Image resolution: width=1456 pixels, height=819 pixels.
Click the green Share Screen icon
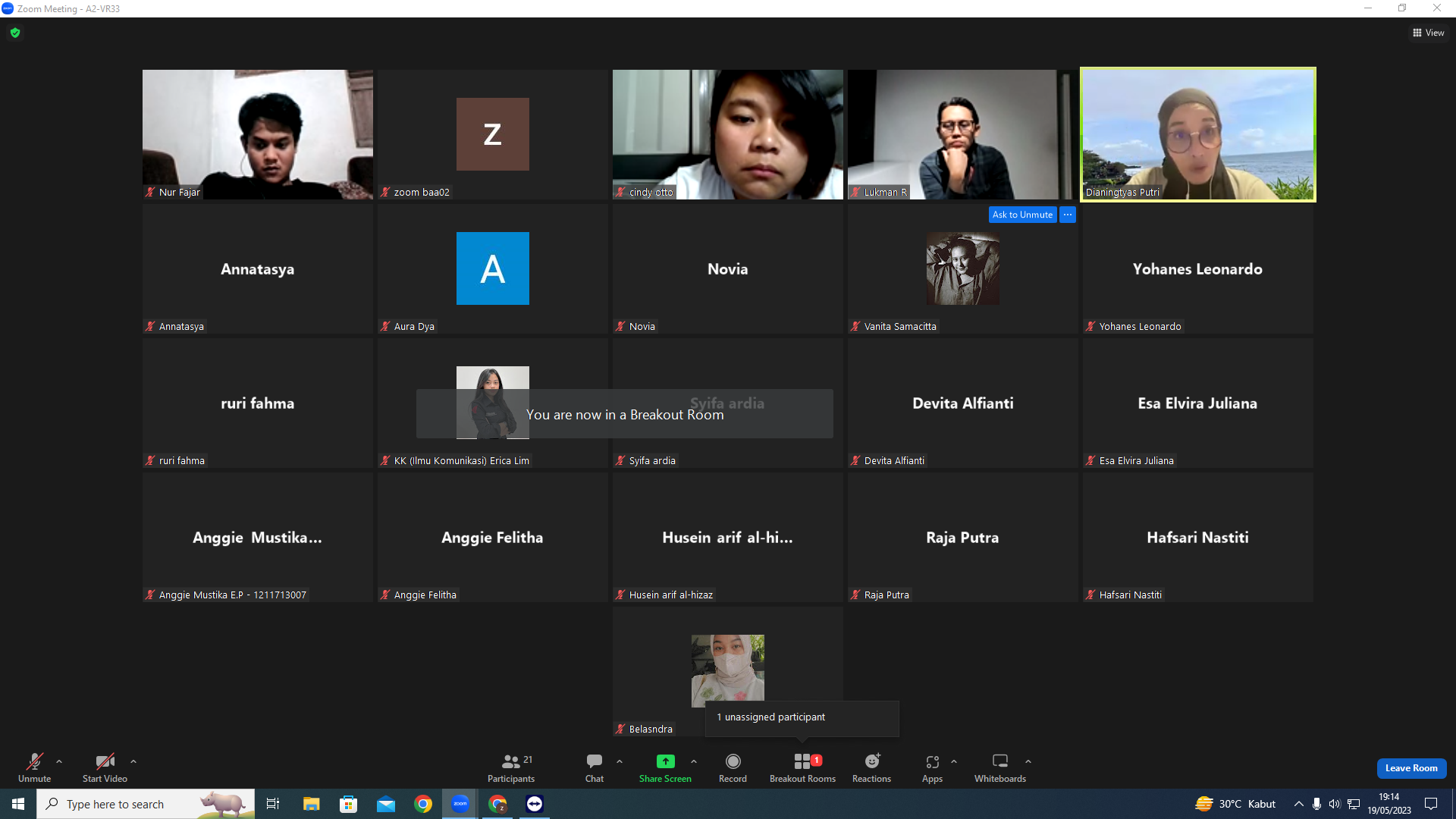click(x=665, y=761)
